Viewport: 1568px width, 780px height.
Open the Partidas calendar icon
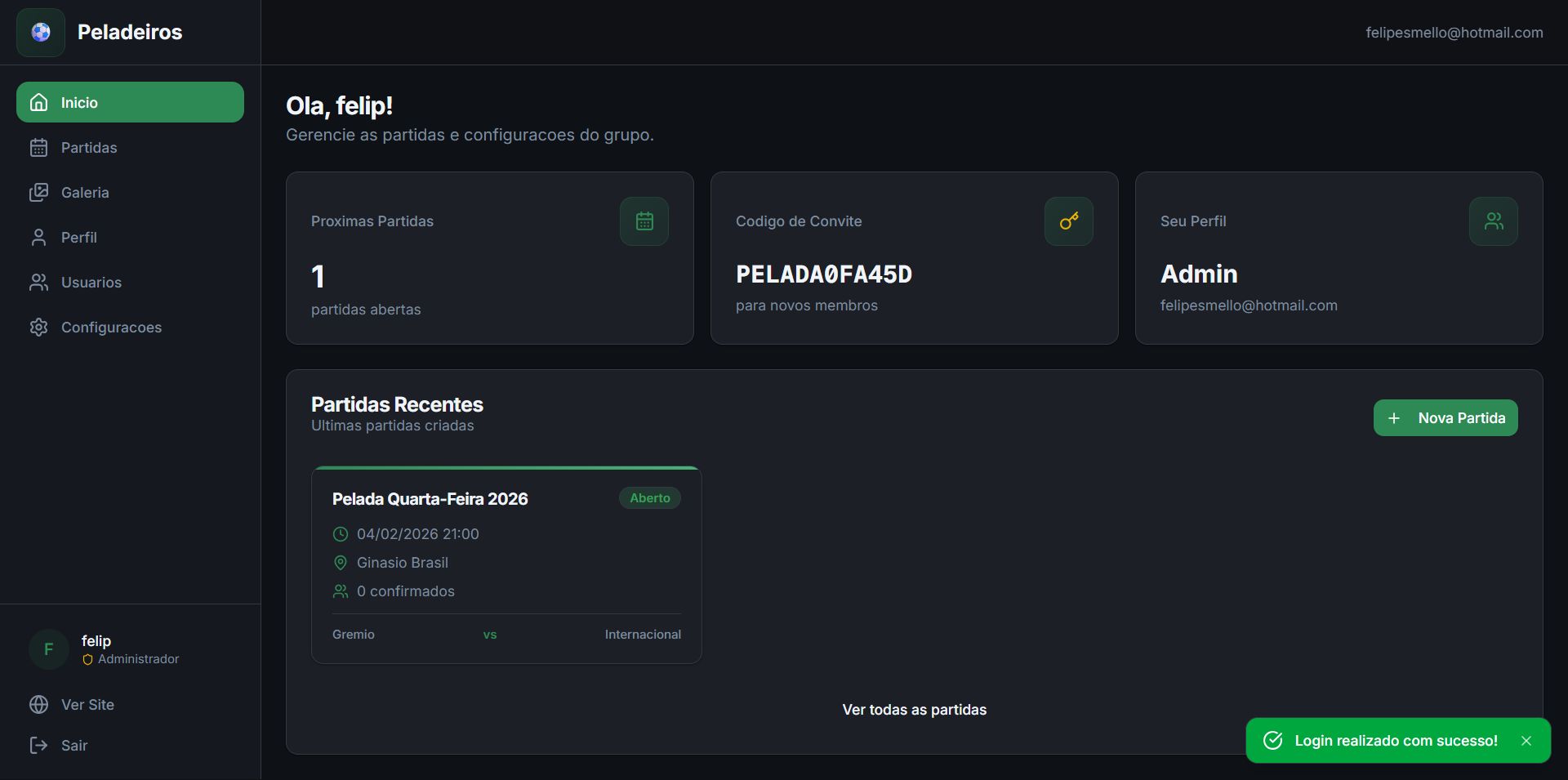pyautogui.click(x=38, y=147)
